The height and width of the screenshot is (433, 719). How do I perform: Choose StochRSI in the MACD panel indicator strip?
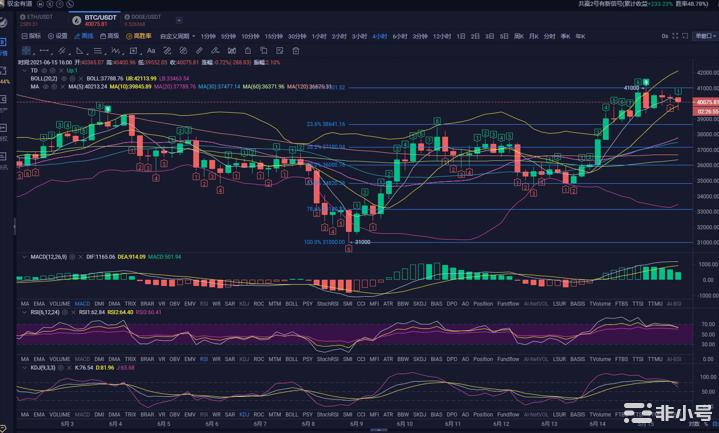[x=327, y=304]
